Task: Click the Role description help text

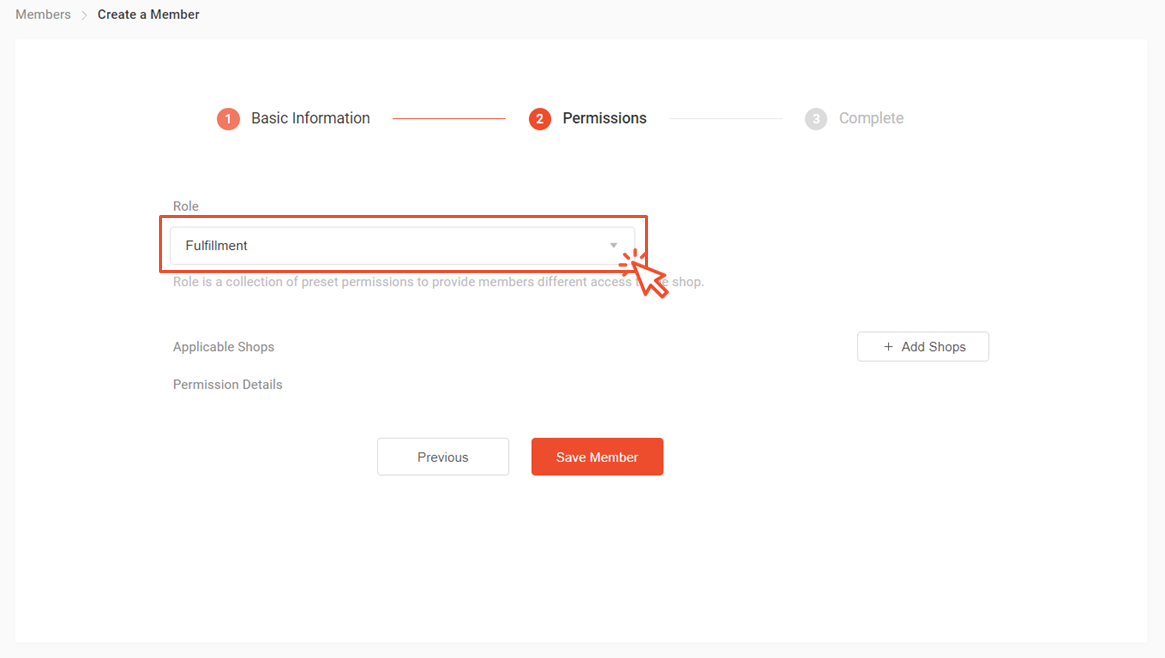Action: [438, 282]
